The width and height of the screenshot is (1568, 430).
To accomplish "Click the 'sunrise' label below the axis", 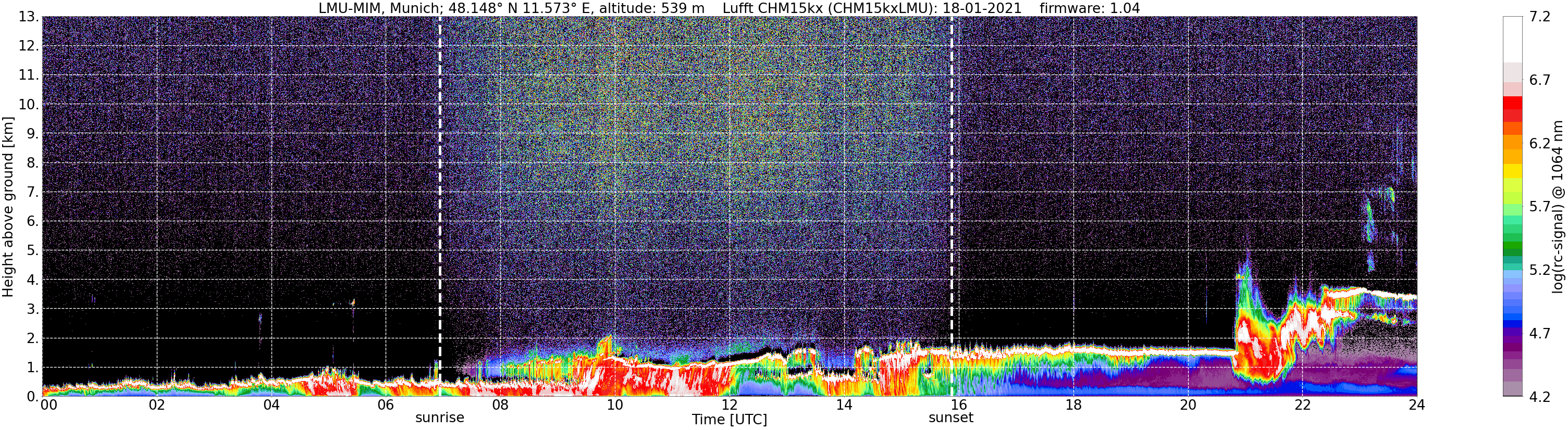I will (439, 418).
